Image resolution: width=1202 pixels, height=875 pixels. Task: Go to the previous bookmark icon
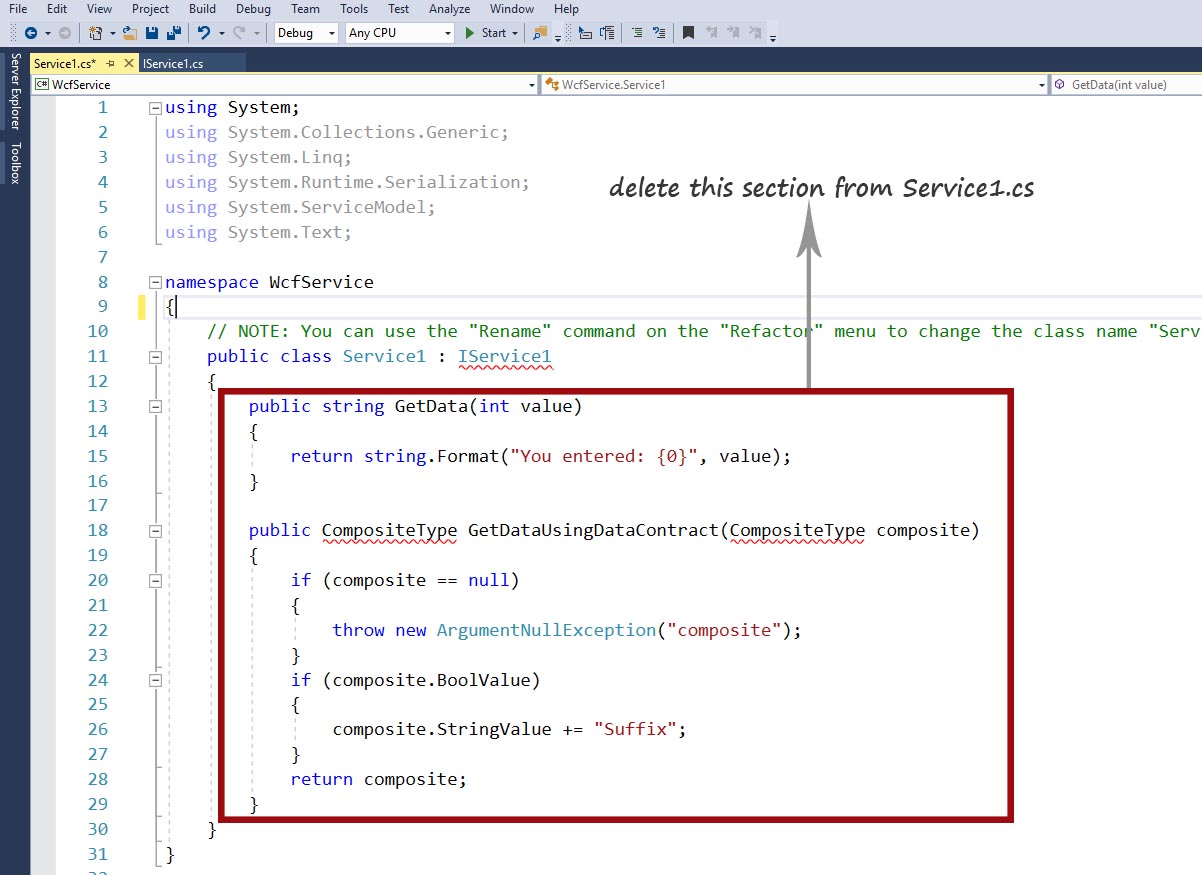pyautogui.click(x=712, y=33)
